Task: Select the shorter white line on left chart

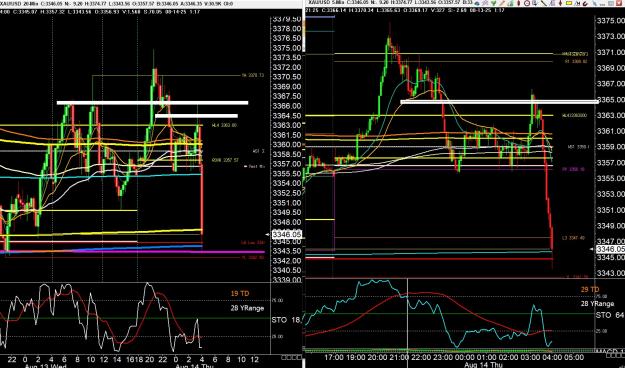Action: click(x=196, y=116)
